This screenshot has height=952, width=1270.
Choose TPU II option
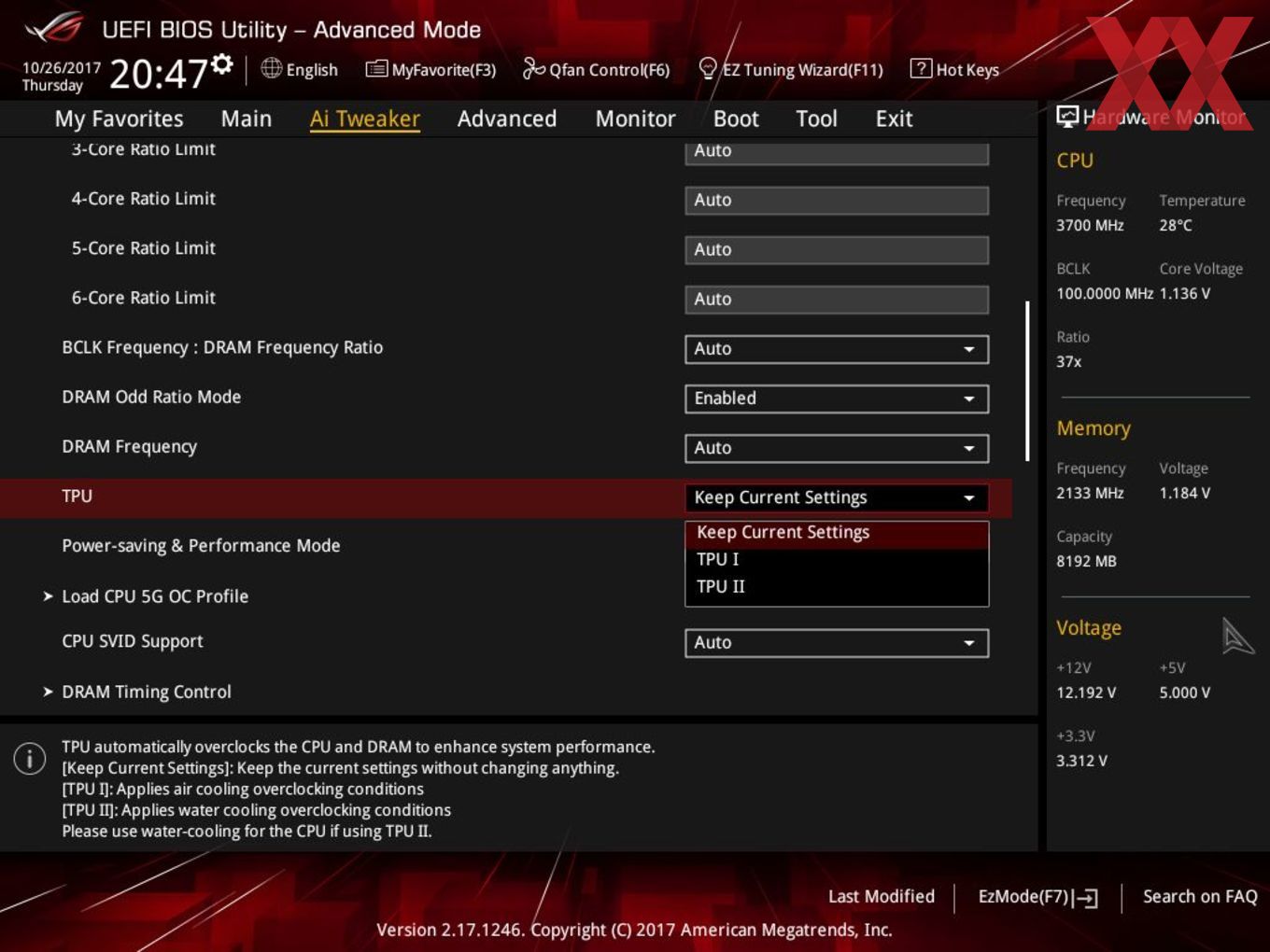tap(837, 586)
